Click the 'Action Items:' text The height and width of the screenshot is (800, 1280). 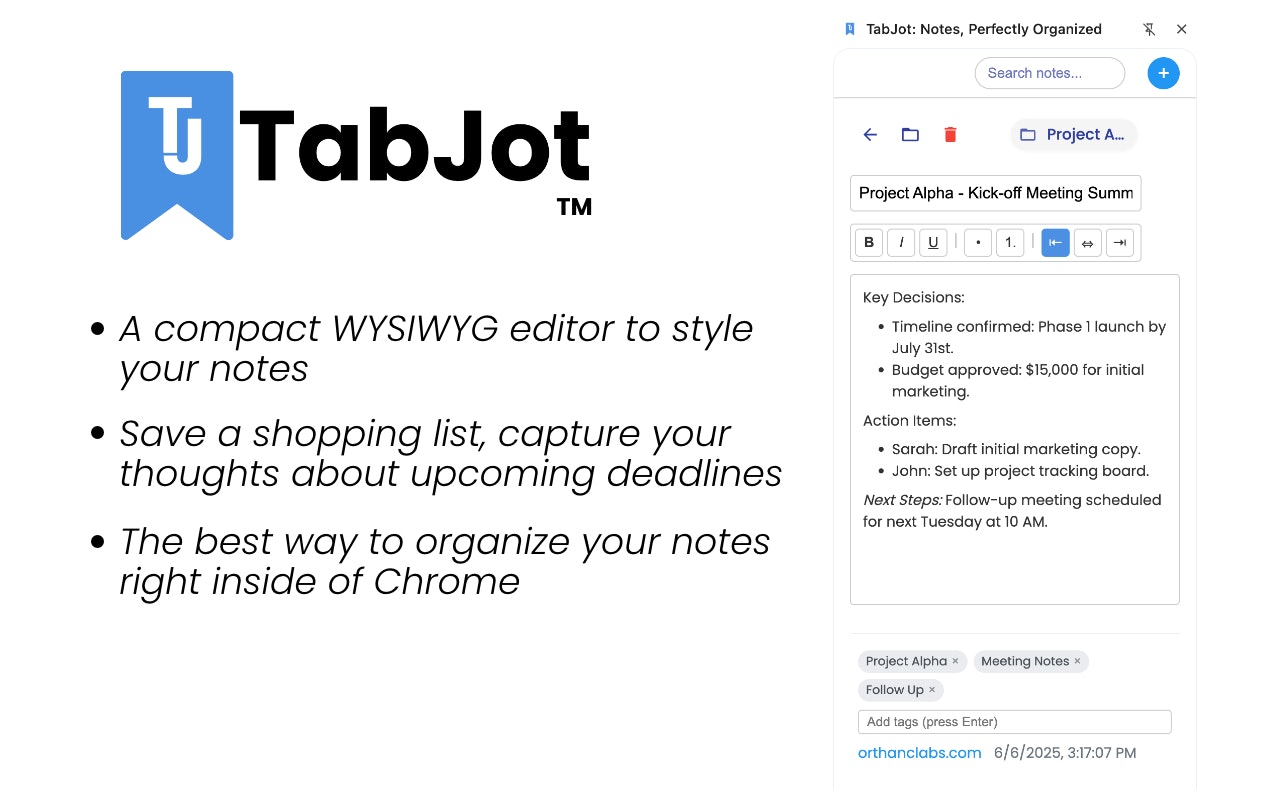pos(910,421)
